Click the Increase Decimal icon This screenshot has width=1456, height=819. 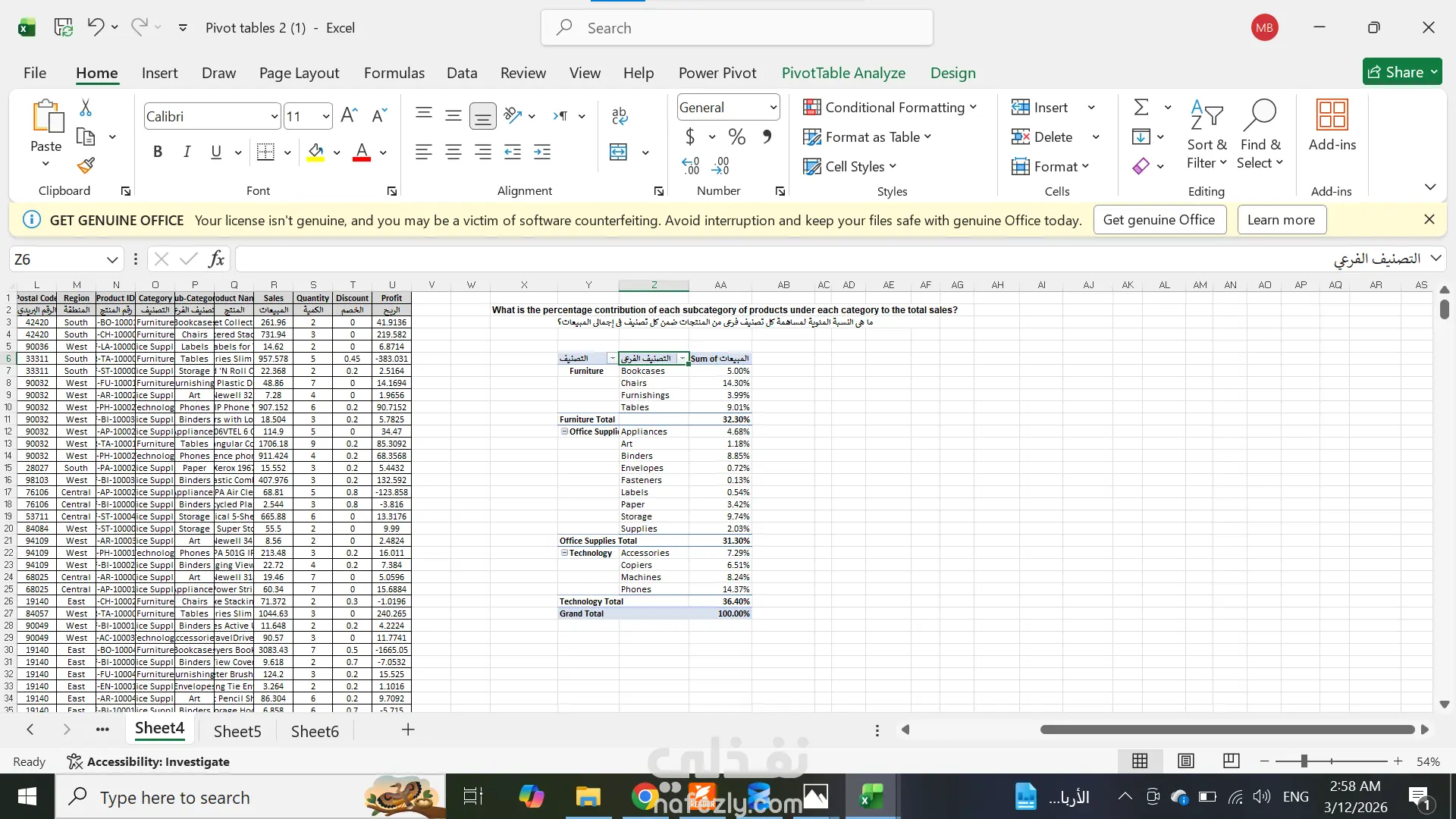click(x=690, y=165)
